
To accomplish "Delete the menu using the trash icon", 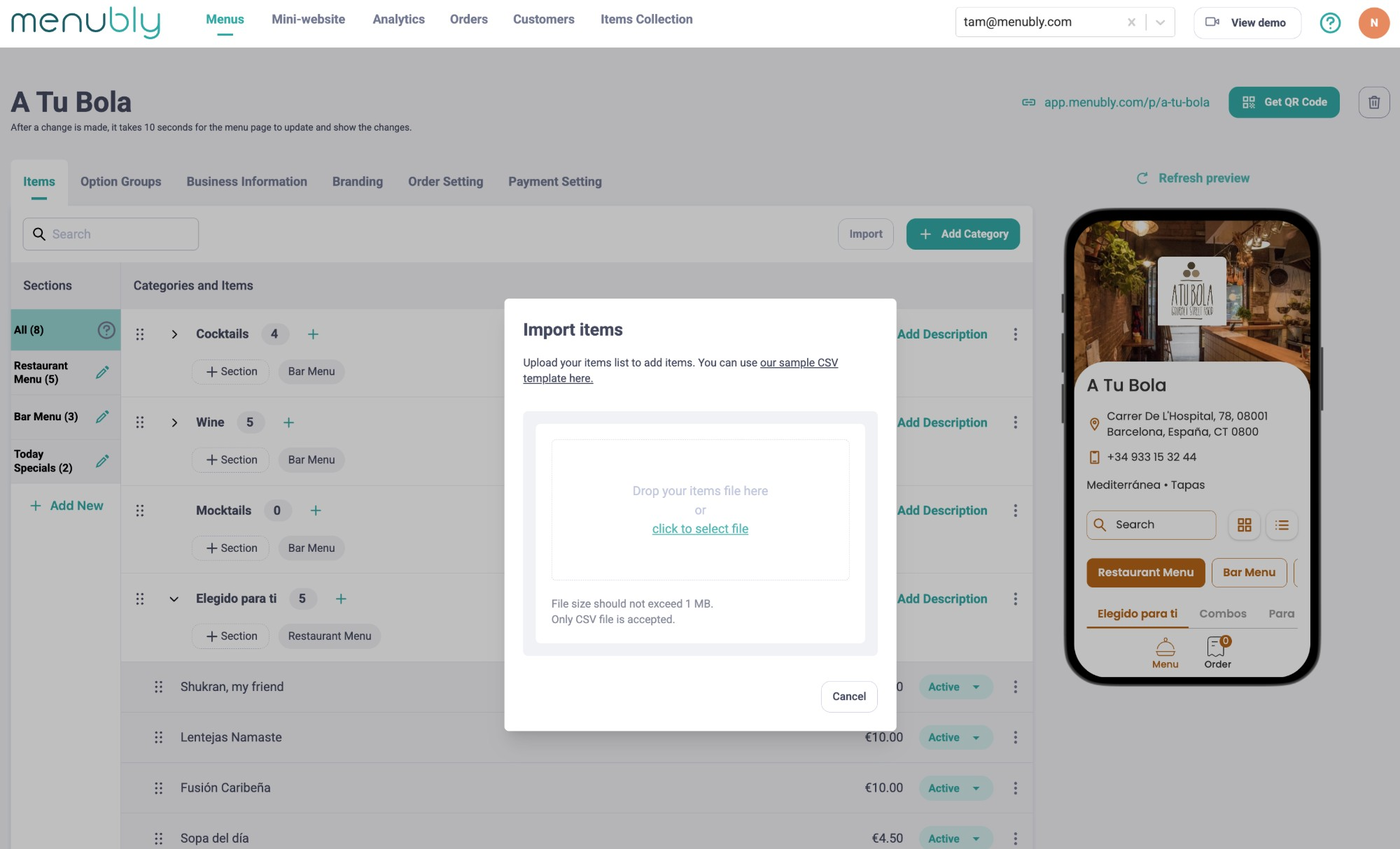I will coord(1374,102).
